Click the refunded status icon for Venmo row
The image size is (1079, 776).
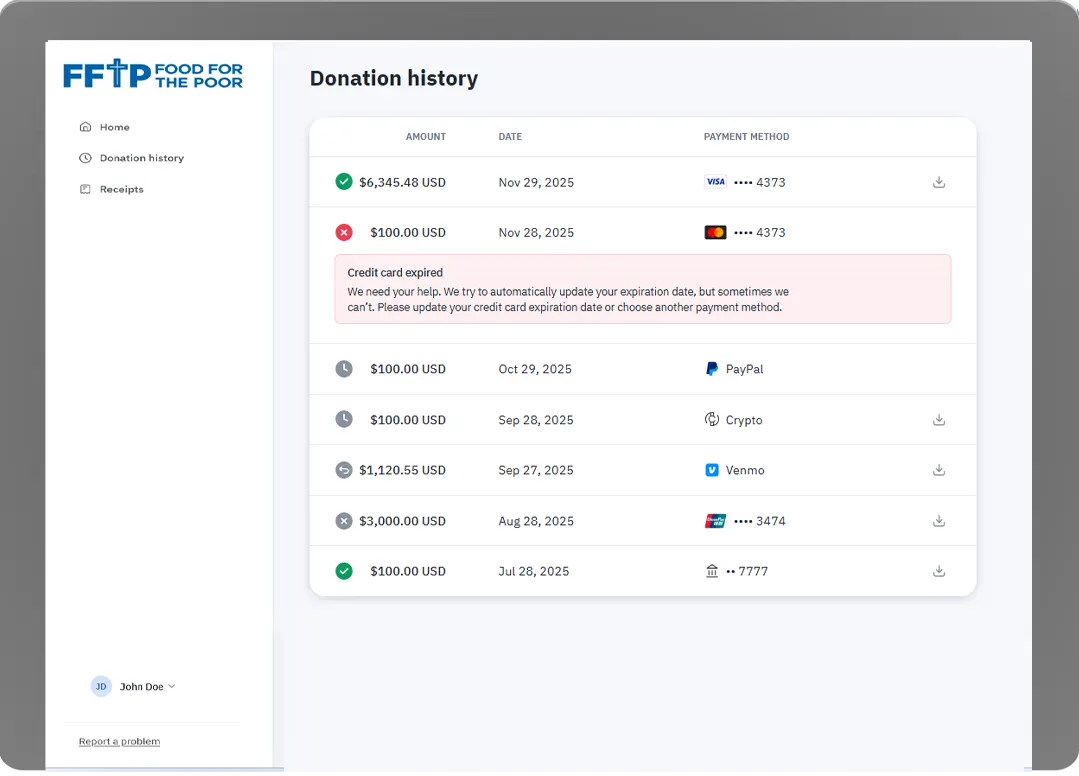pyautogui.click(x=344, y=470)
